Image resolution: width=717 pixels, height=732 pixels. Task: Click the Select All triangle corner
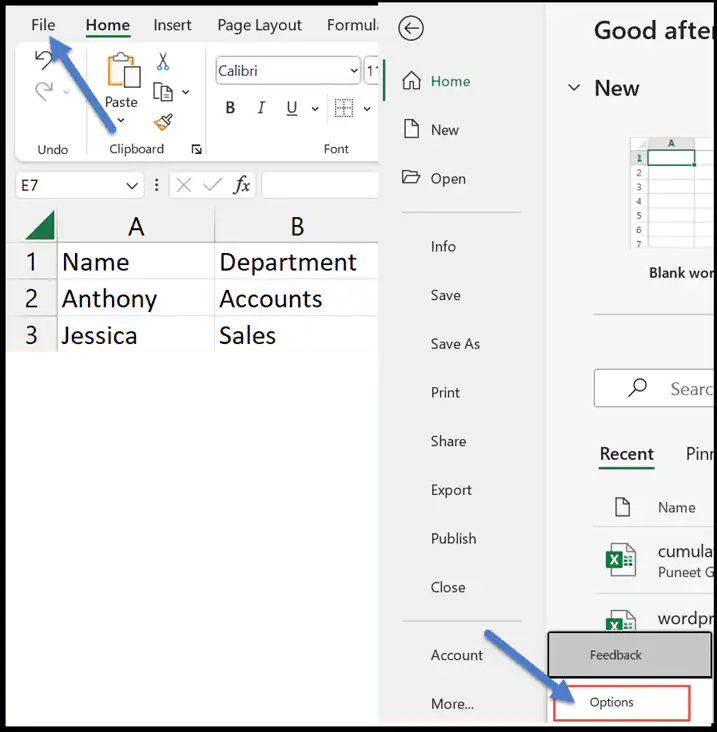click(x=40, y=225)
